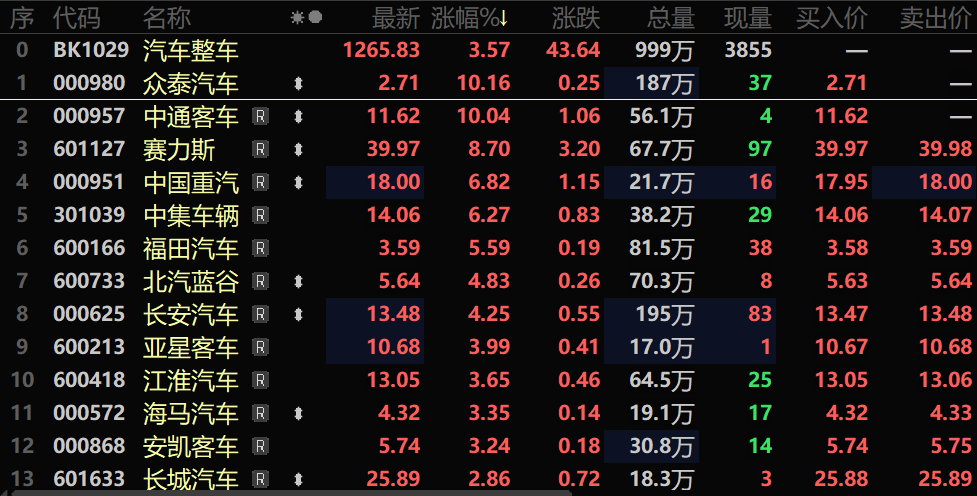
Task: Click the R badge beside 赛力斯
Action: [x=260, y=149]
